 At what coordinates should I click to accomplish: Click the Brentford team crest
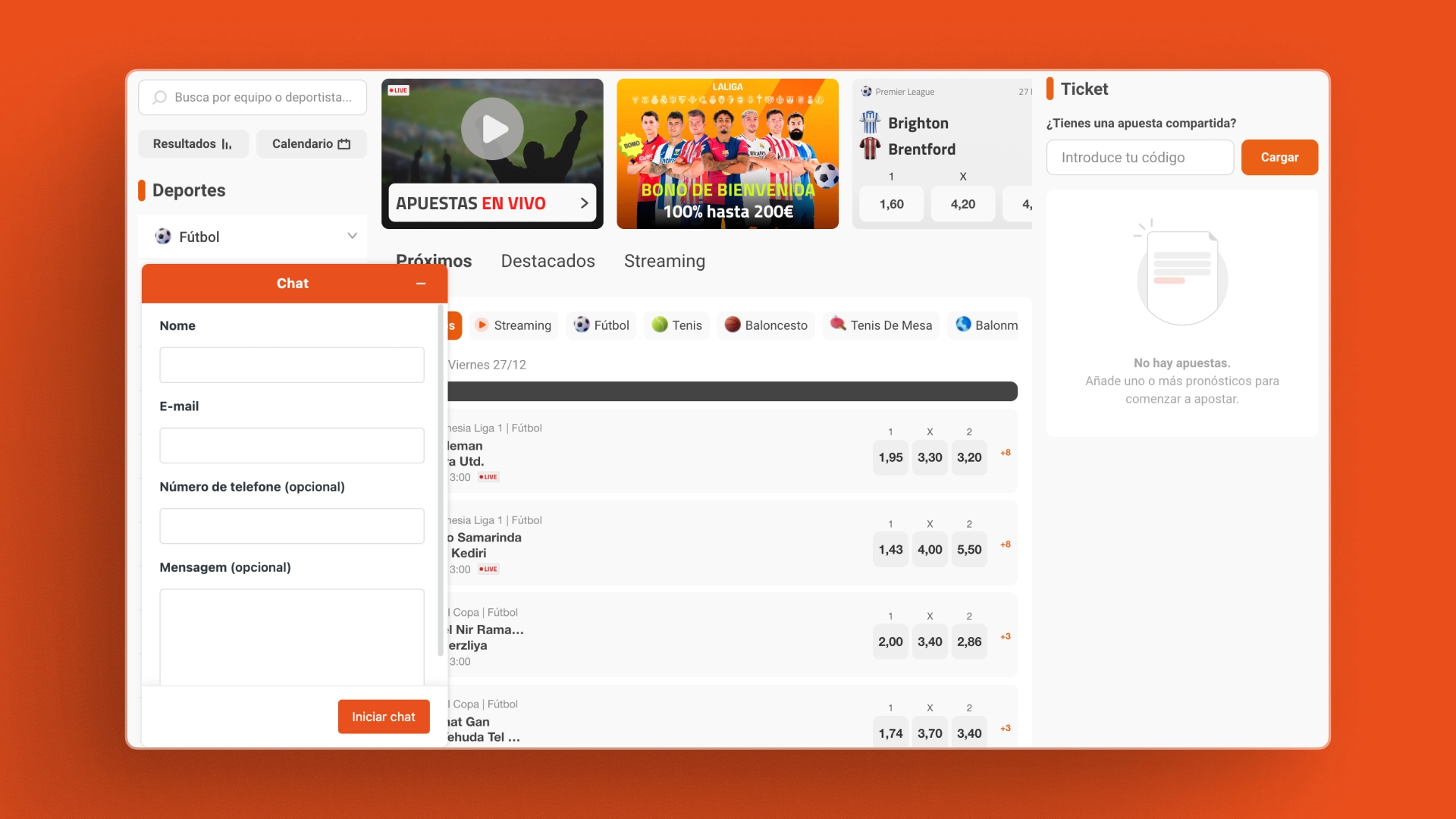(870, 149)
